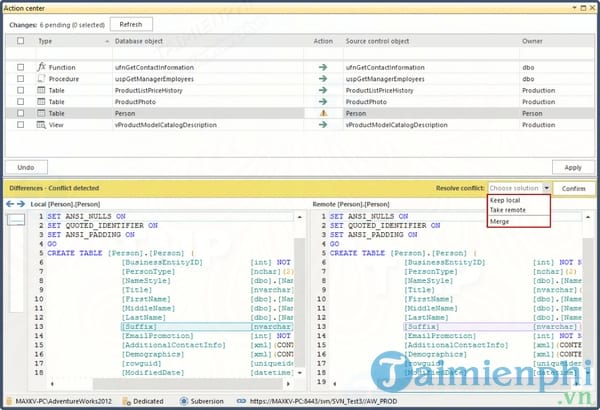Viewport: 600px width, 410px height.
Task: Click table icon for Person row
Action: tap(41, 113)
